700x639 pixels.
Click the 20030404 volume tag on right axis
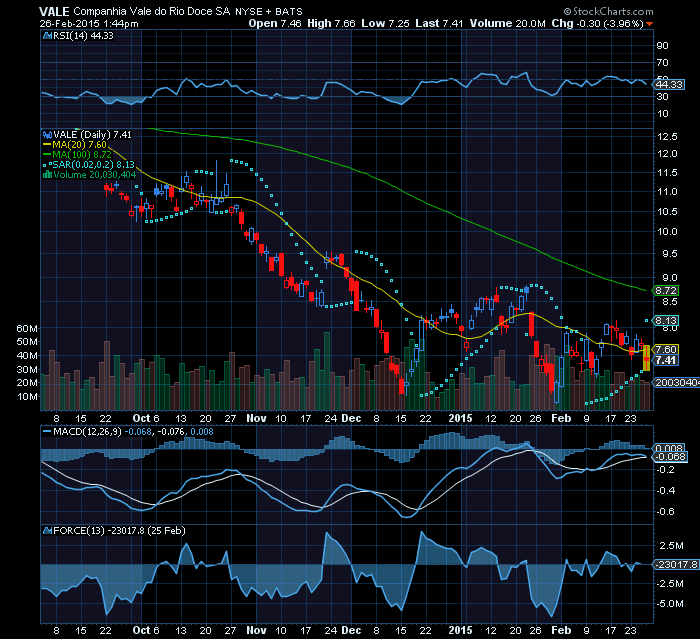click(x=676, y=383)
